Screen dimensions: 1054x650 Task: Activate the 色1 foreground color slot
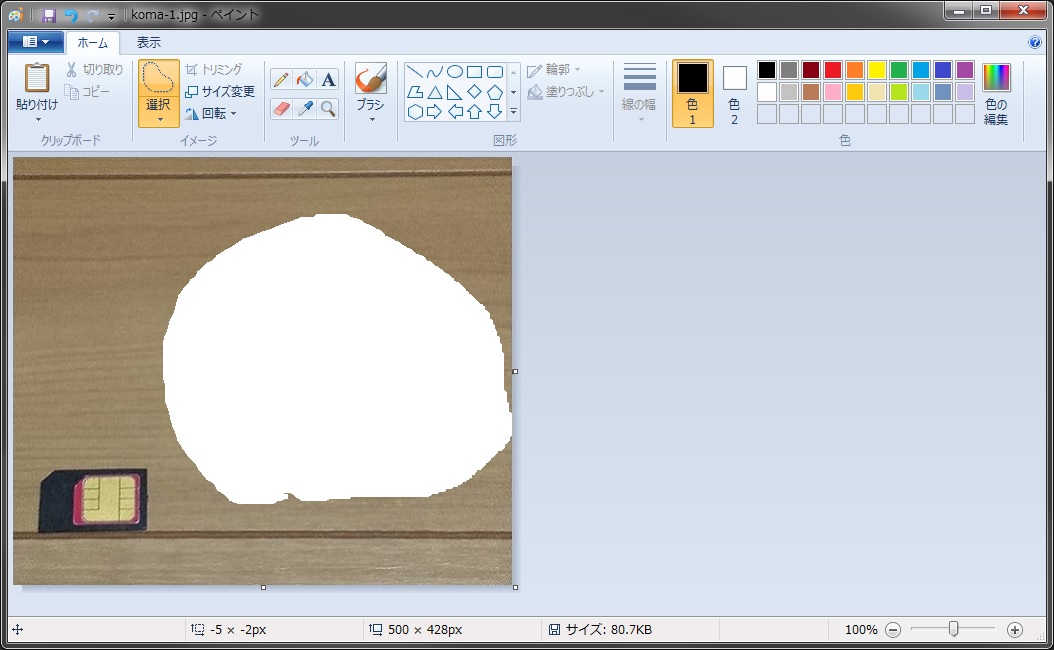692,92
